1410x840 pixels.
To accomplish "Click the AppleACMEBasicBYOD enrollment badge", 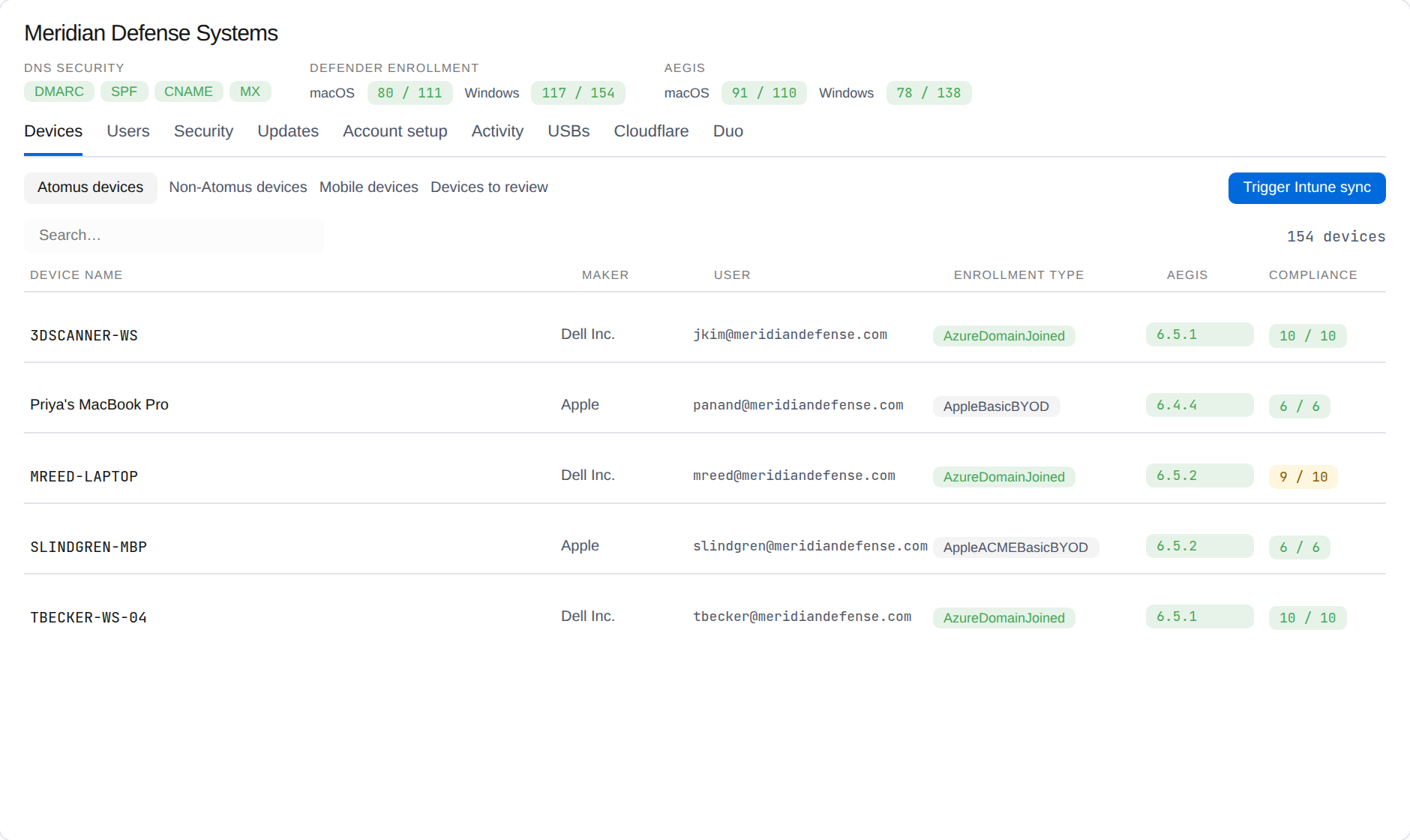I will pos(1015,547).
